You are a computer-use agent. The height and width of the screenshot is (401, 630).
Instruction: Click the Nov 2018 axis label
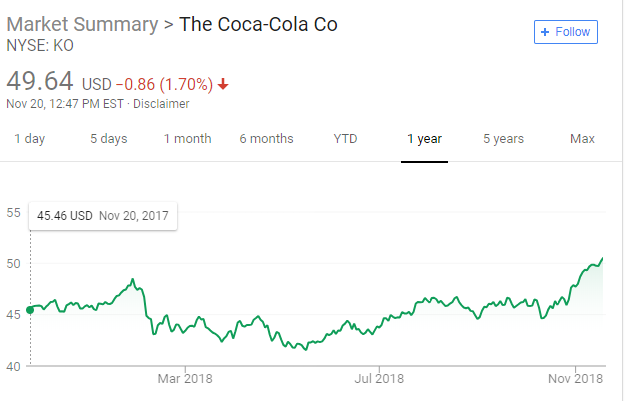click(575, 378)
